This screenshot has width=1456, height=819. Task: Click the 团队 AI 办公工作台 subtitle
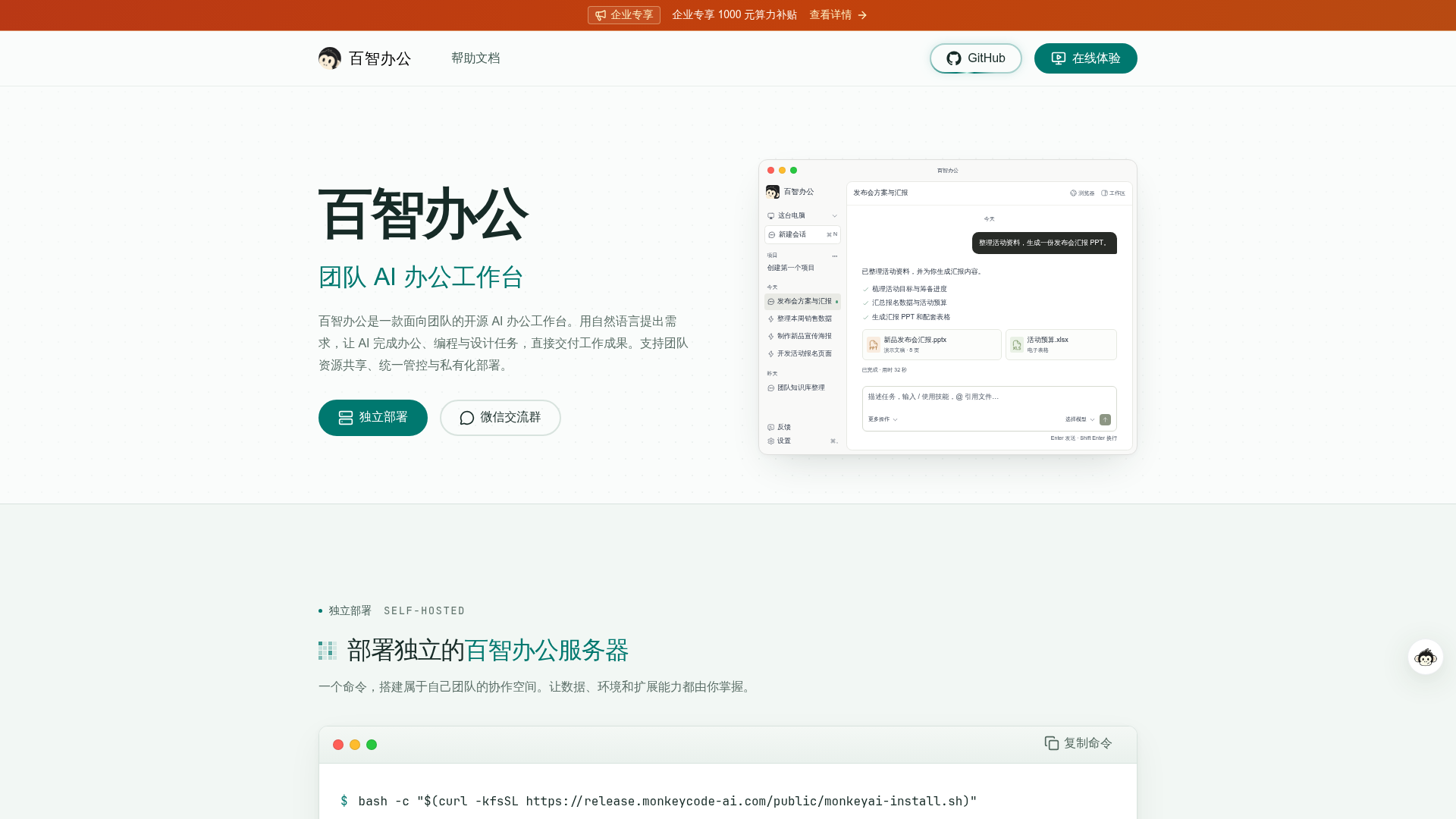point(421,278)
